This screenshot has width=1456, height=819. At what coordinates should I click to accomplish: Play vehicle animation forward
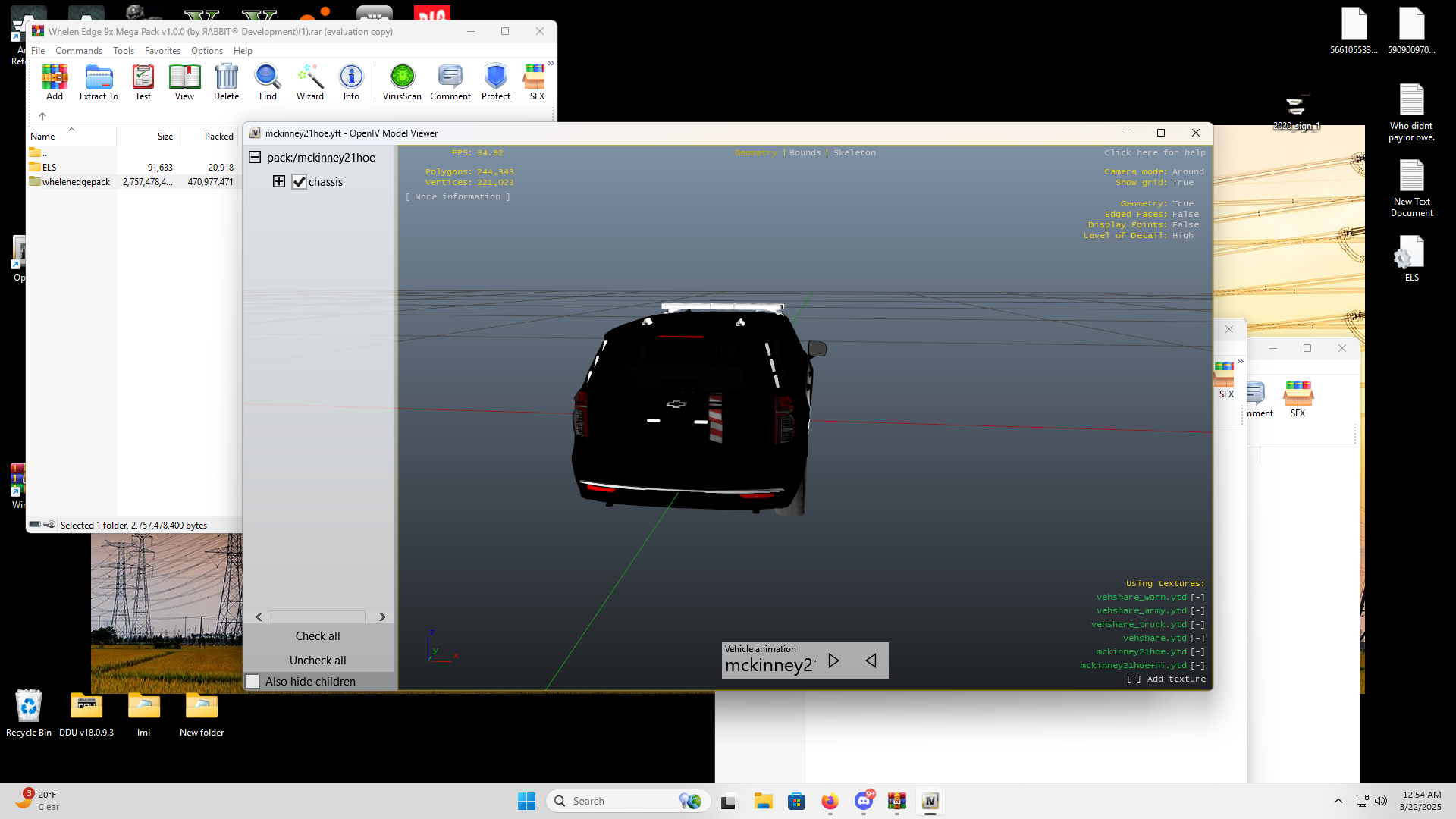[x=833, y=661]
